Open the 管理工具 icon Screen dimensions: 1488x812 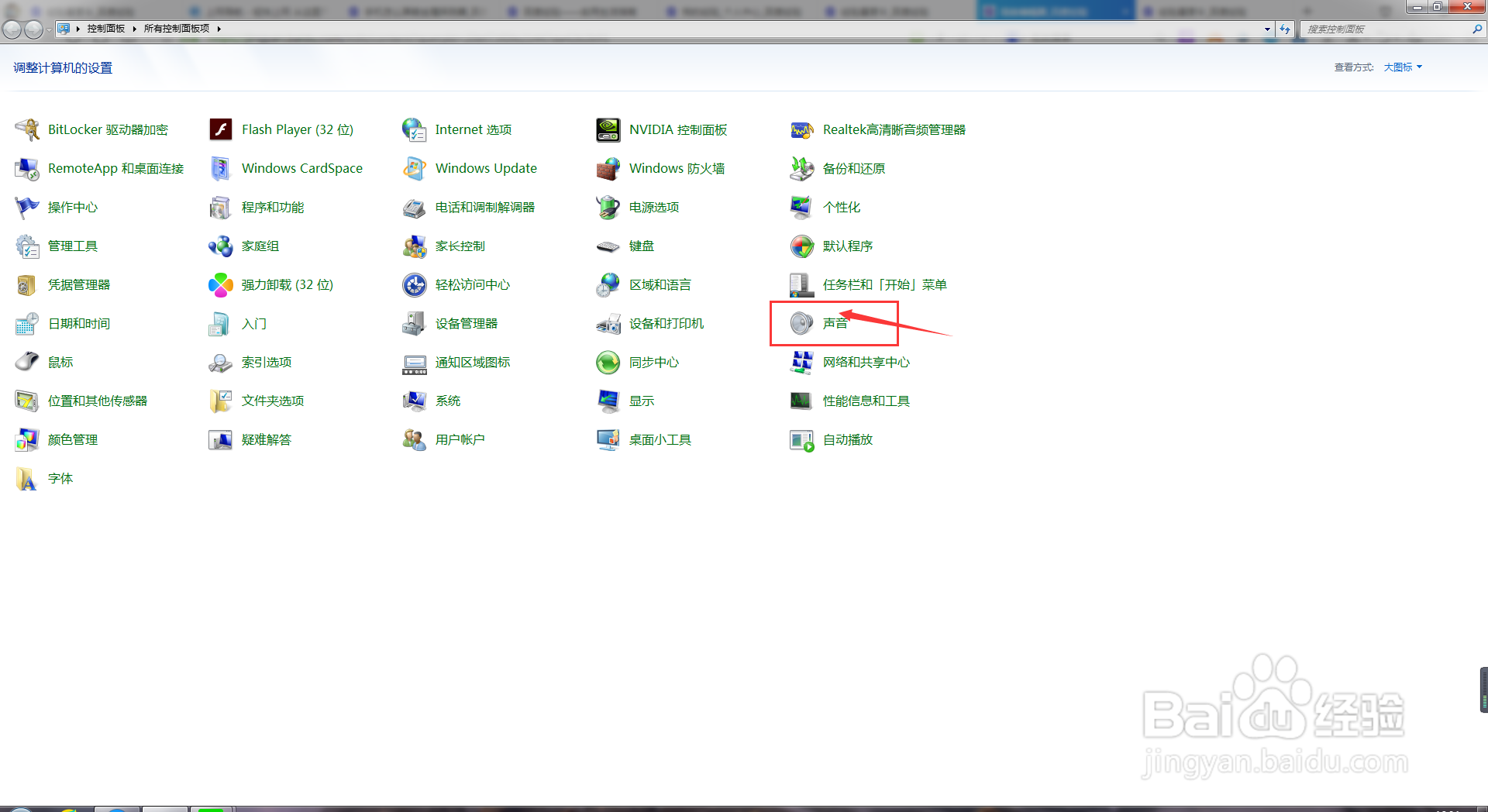(x=27, y=246)
